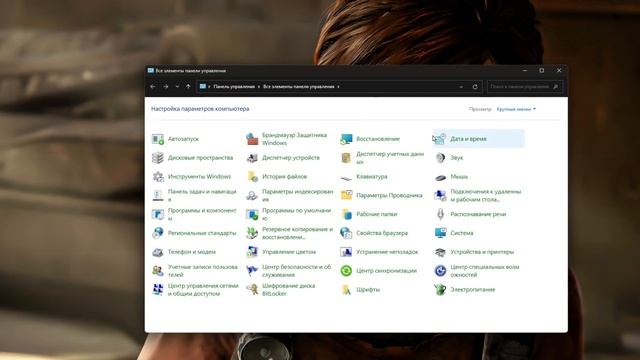Viewport: 640px width, 360px height.
Task: Open the Мышь icon
Action: click(440, 178)
